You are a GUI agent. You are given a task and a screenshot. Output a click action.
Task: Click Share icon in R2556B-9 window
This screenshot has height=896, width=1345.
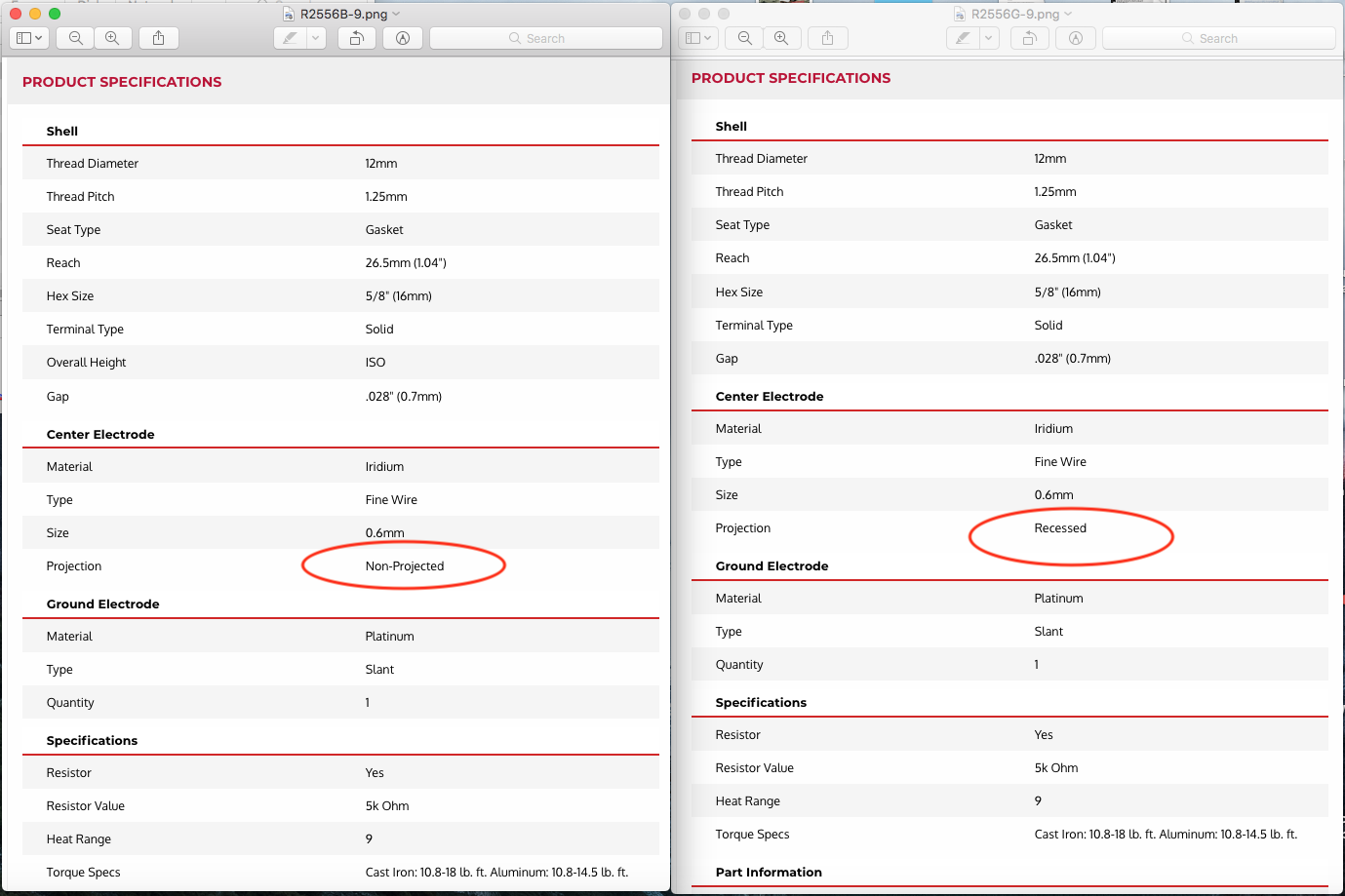click(158, 38)
